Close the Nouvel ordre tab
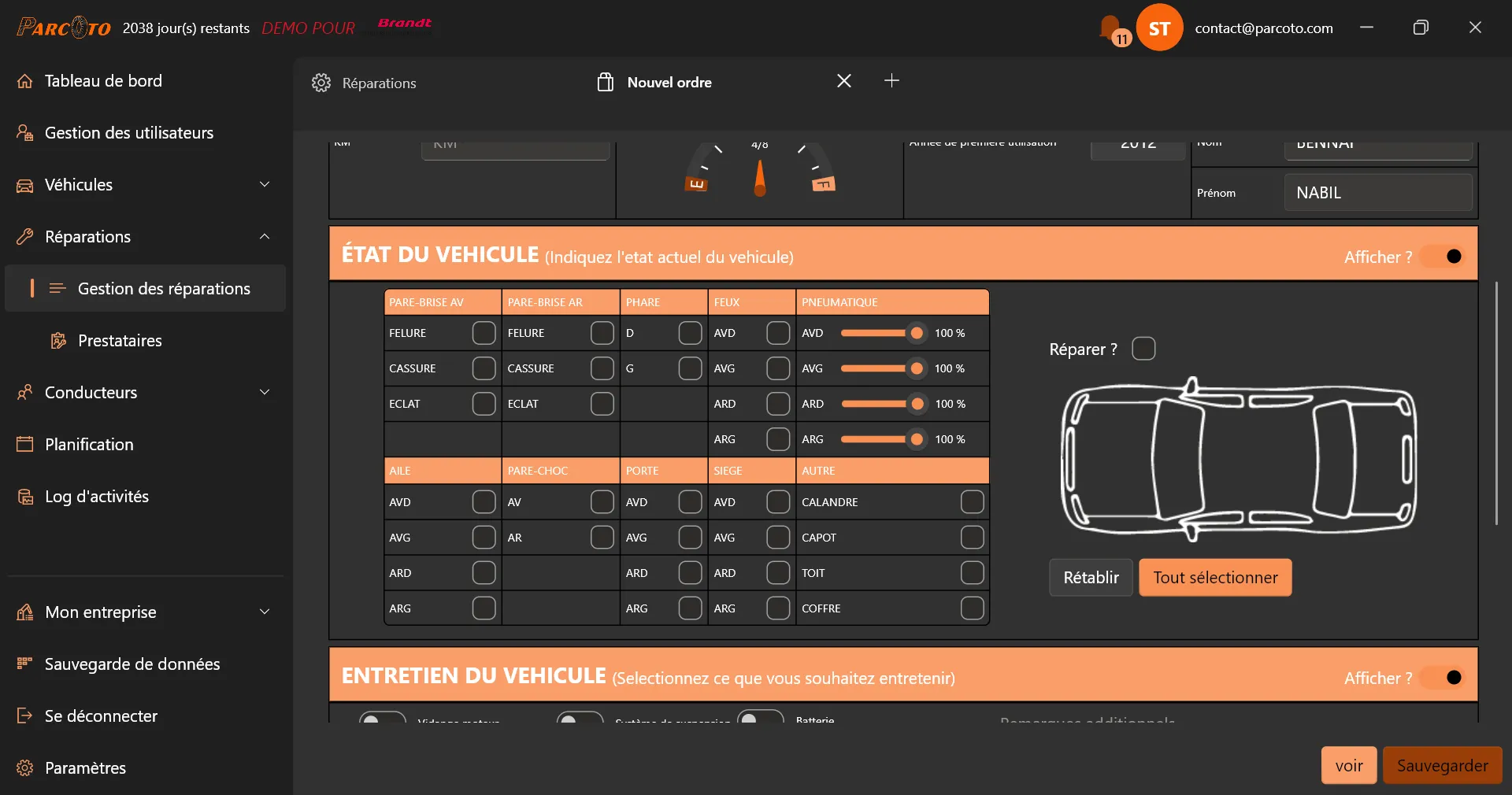 tap(844, 81)
